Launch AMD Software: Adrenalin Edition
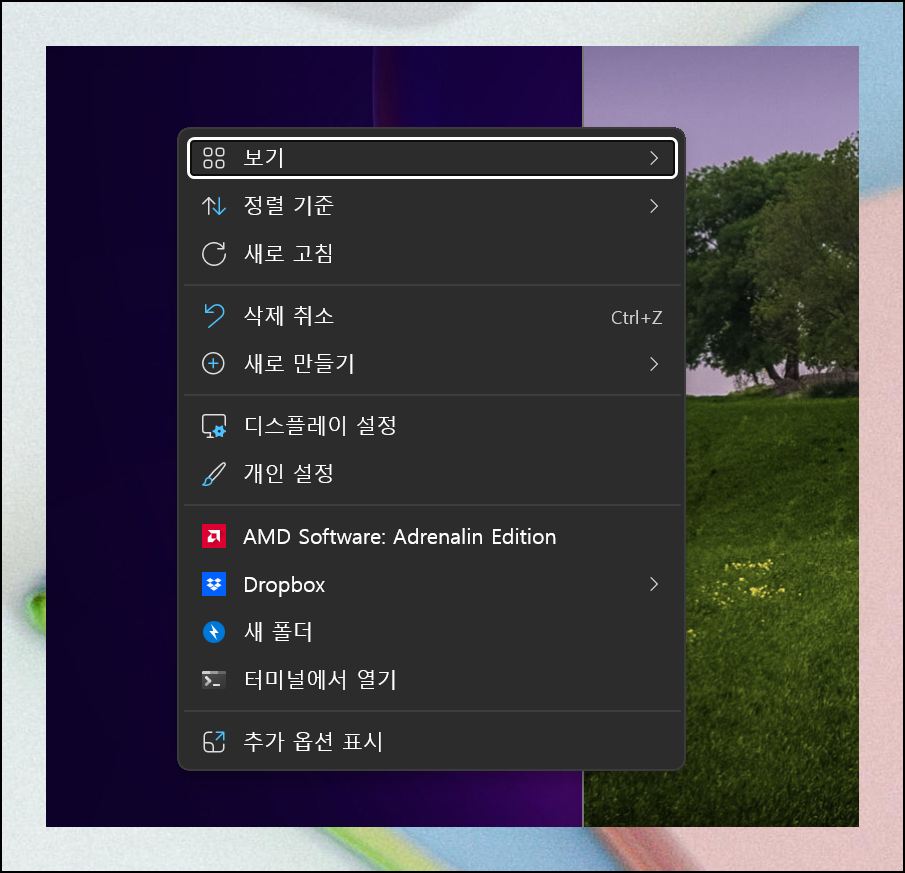This screenshot has width=905, height=873. point(432,537)
